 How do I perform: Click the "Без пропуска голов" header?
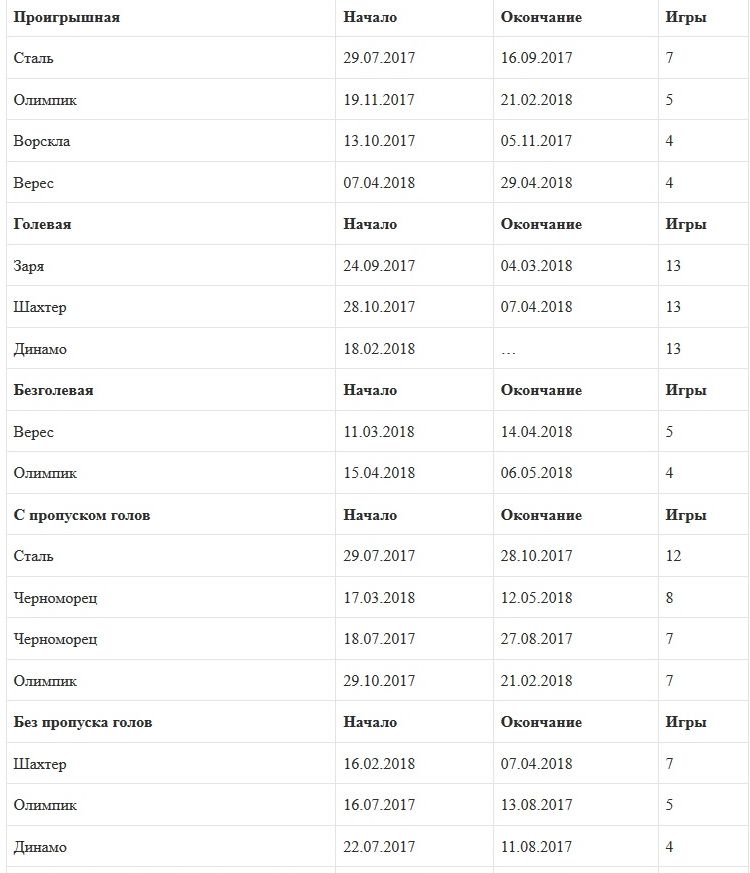point(83,722)
